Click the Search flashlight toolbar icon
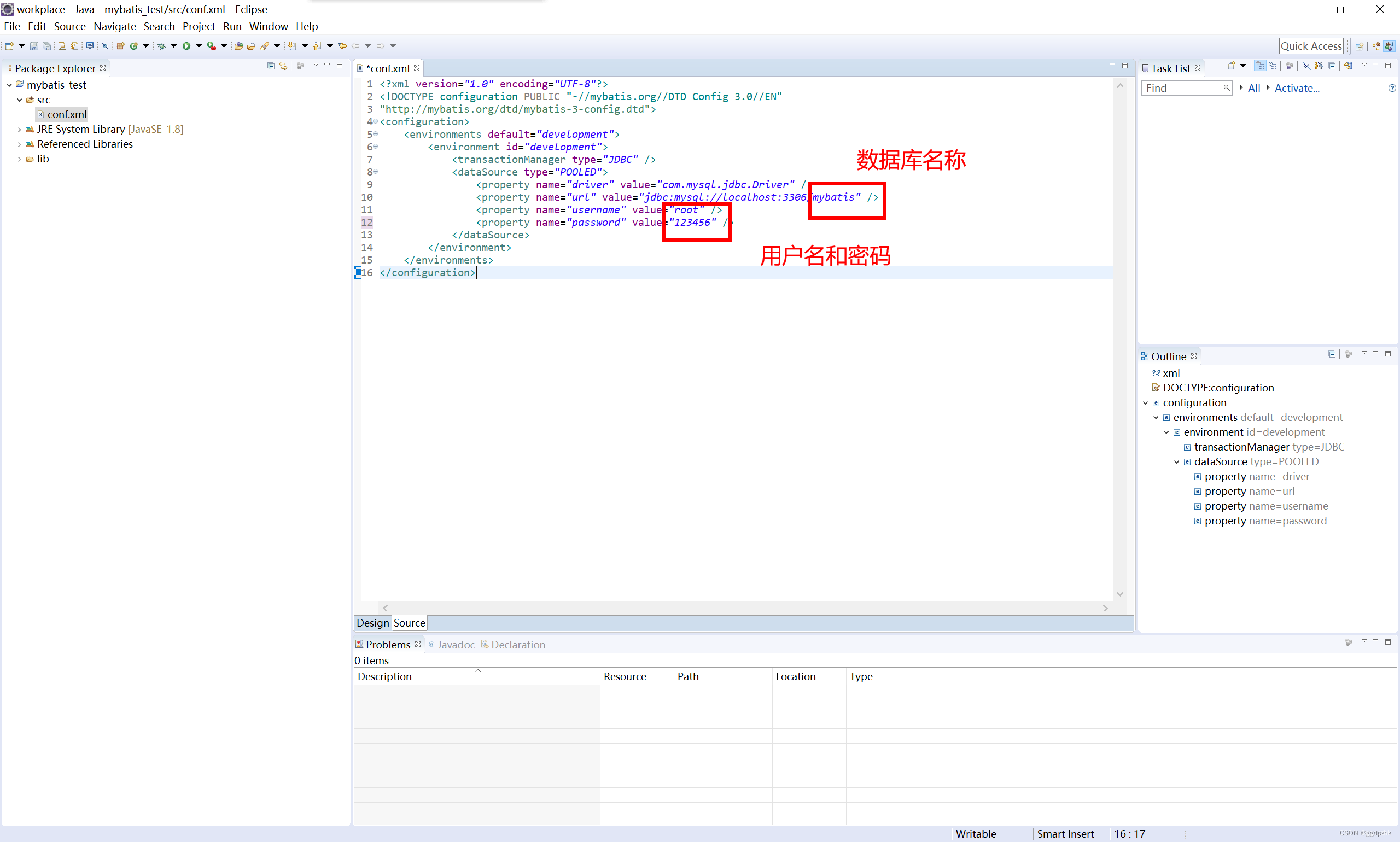Image resolution: width=1400 pixels, height=842 pixels. 265,46
